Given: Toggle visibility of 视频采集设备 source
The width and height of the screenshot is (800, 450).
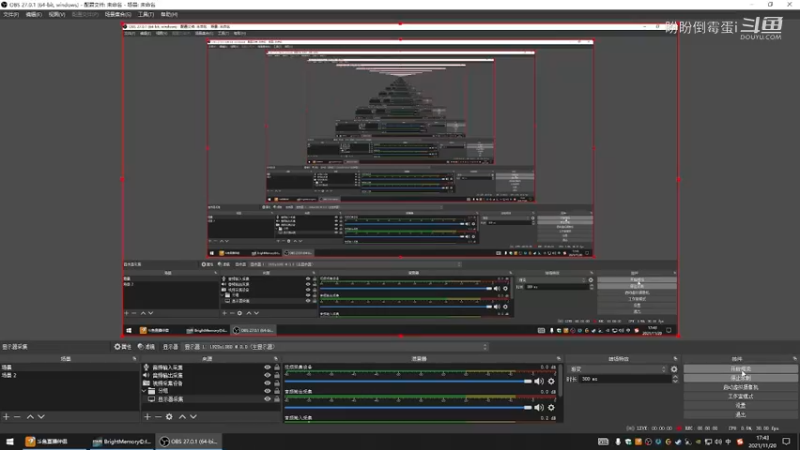Looking at the screenshot, I should [267, 383].
